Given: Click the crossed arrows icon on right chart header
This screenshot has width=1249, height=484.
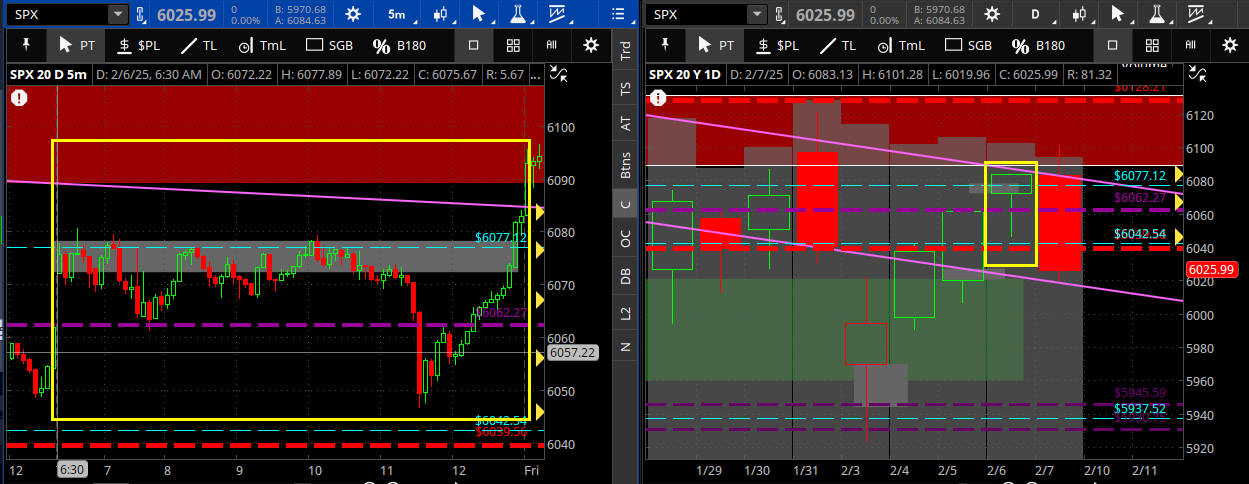Looking at the screenshot, I should 1198,74.
